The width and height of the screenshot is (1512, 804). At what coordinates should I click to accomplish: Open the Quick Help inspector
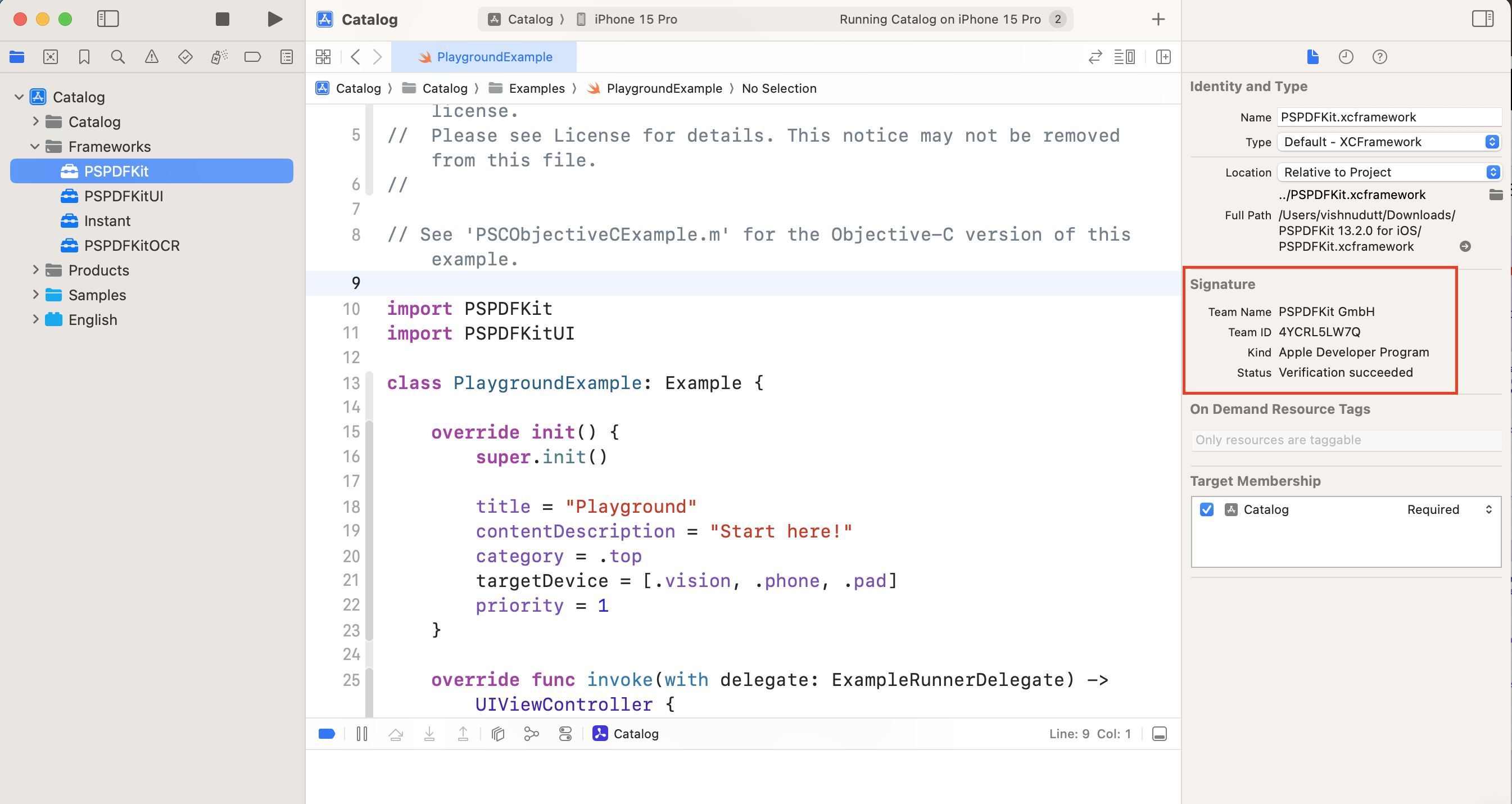(x=1380, y=57)
